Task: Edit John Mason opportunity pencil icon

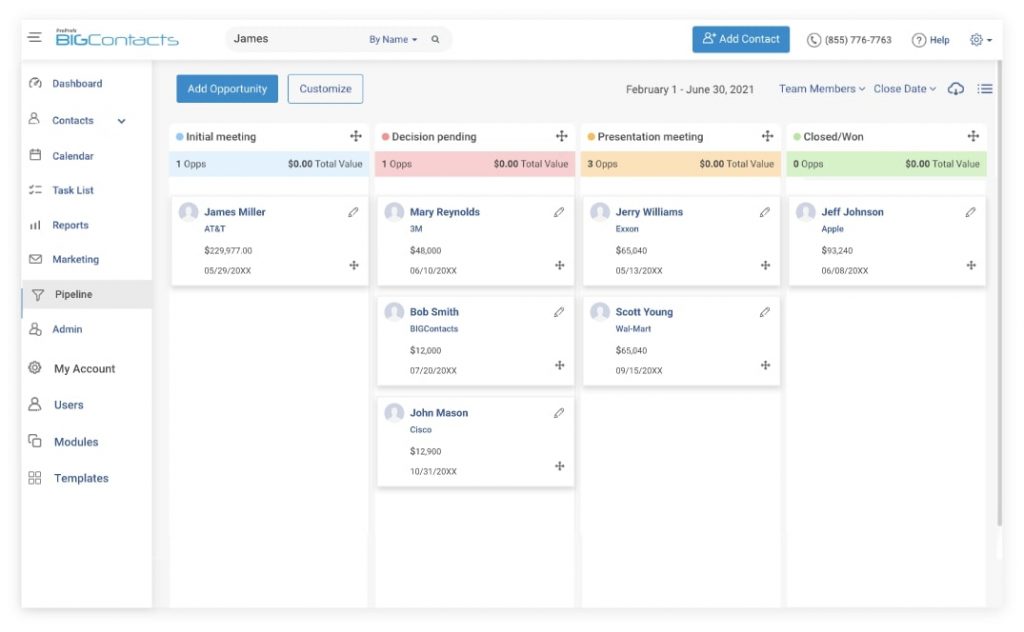Action: click(x=559, y=413)
